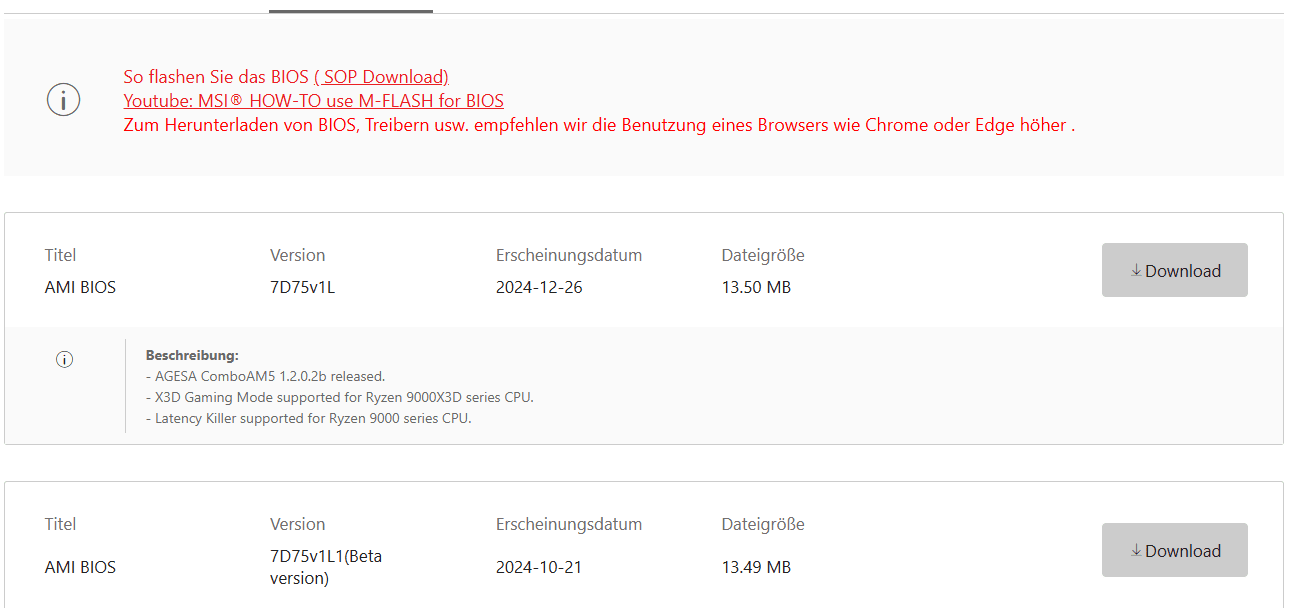Click the small info icon beside Beschreibung
The image size is (1295, 608).
[65, 360]
